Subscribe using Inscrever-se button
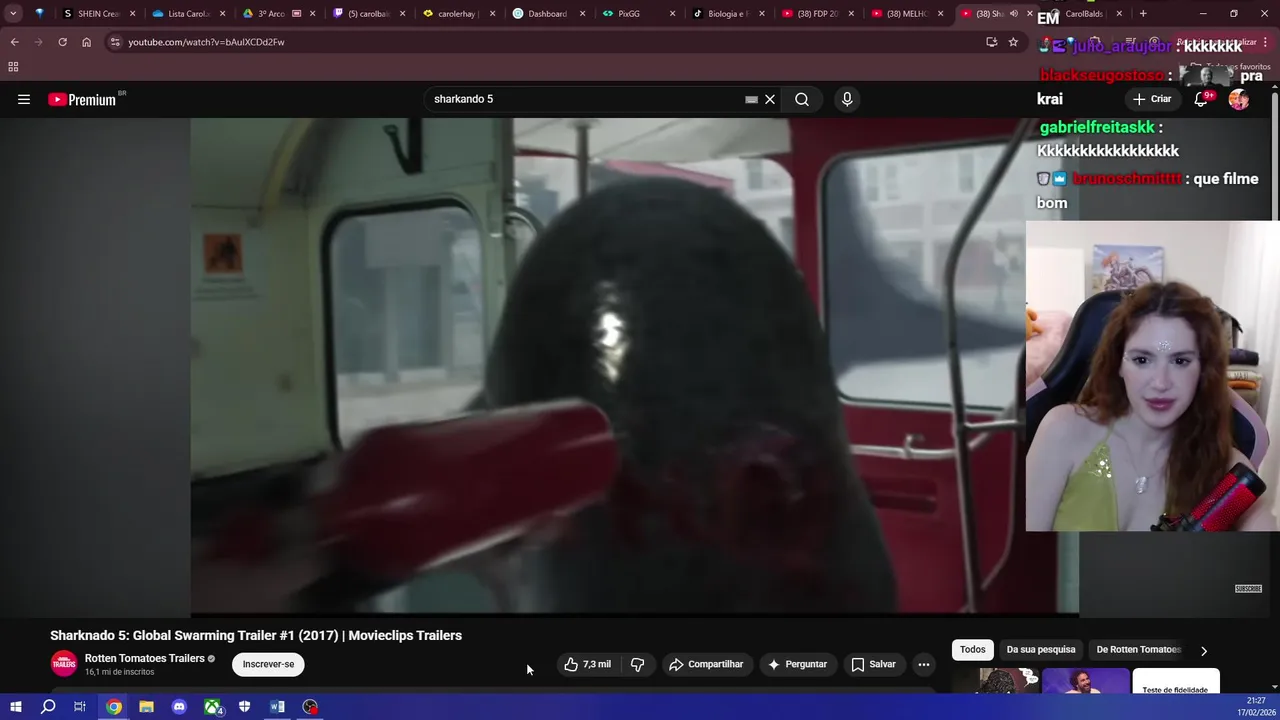Image resolution: width=1280 pixels, height=720 pixels. [268, 664]
